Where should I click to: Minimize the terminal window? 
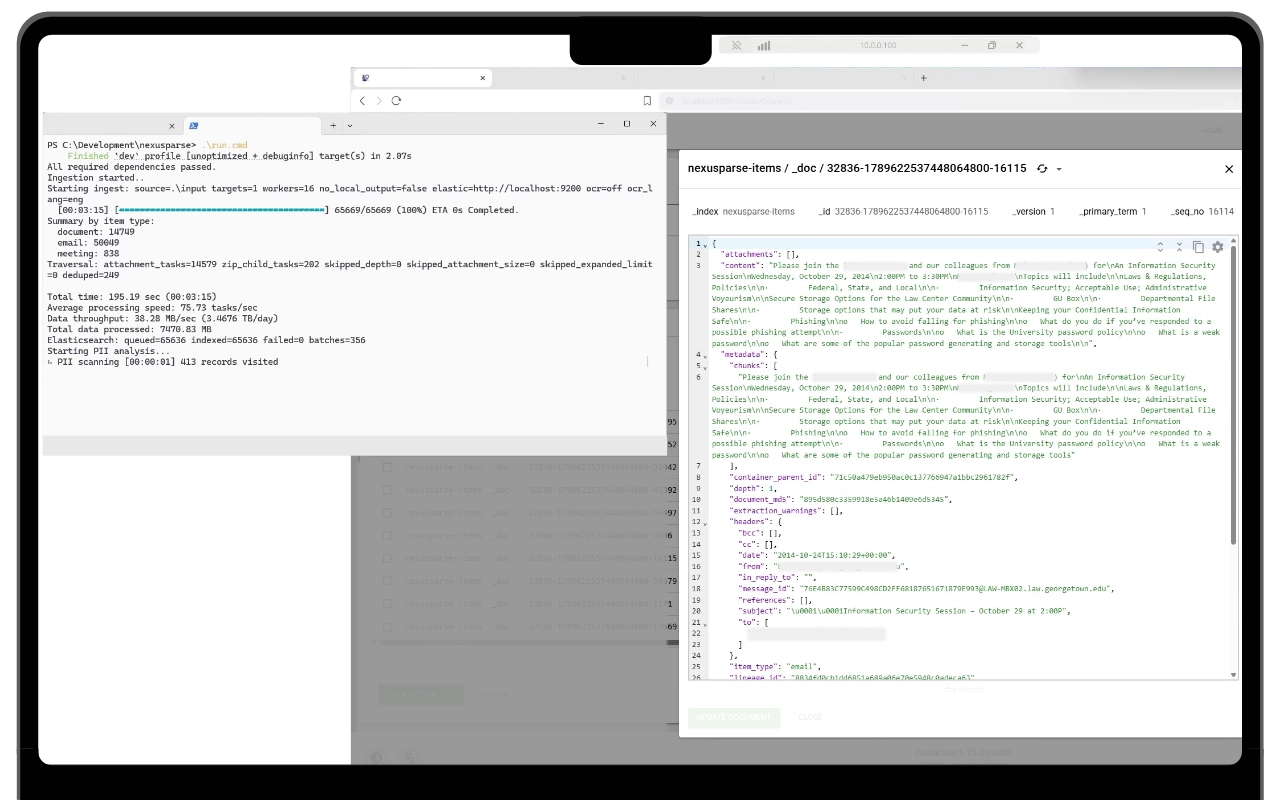(601, 124)
